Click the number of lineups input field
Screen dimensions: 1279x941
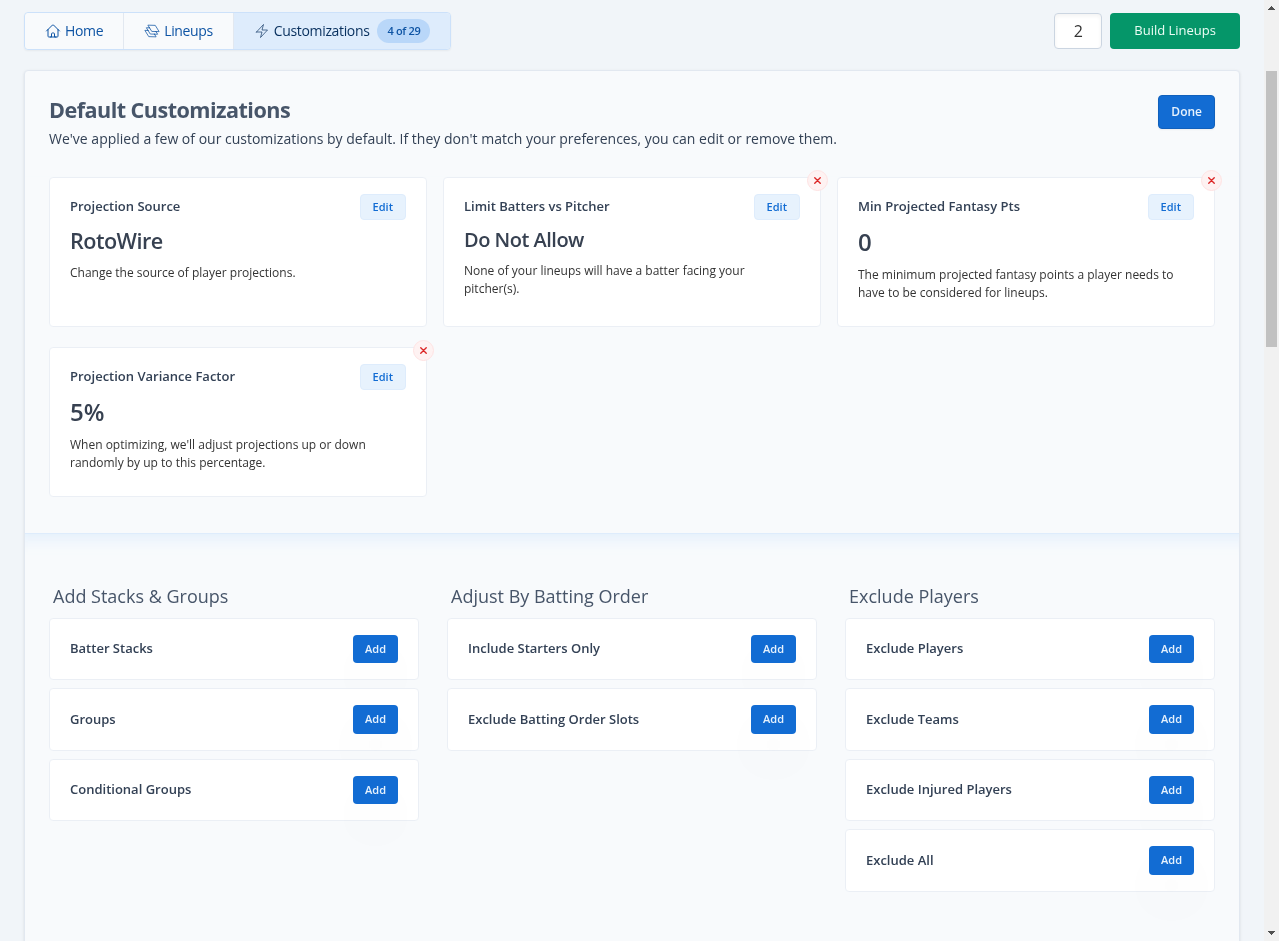1077,31
